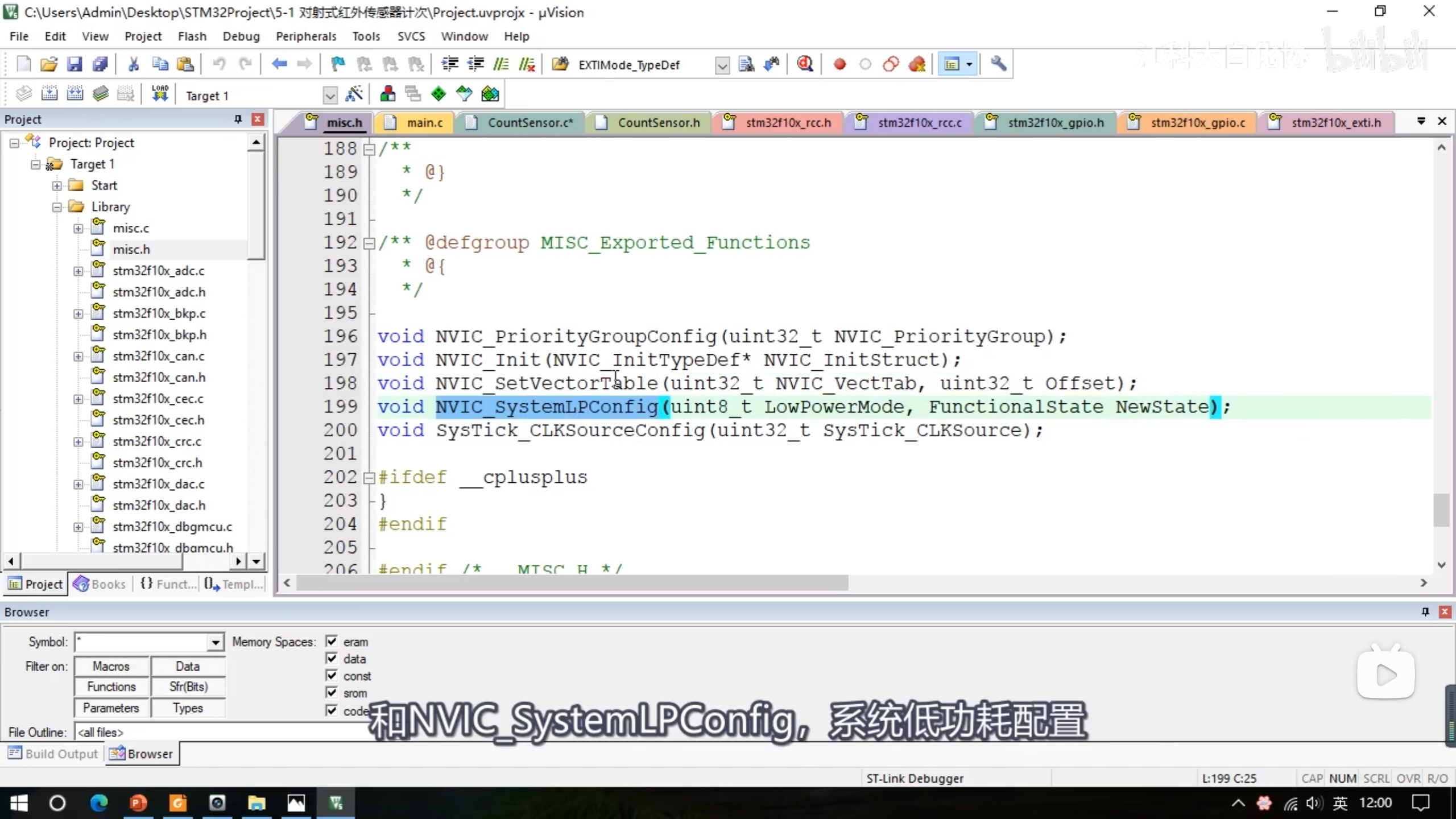The image size is (1456, 819).
Task: Click Options for Target magic wand icon
Action: tap(354, 94)
